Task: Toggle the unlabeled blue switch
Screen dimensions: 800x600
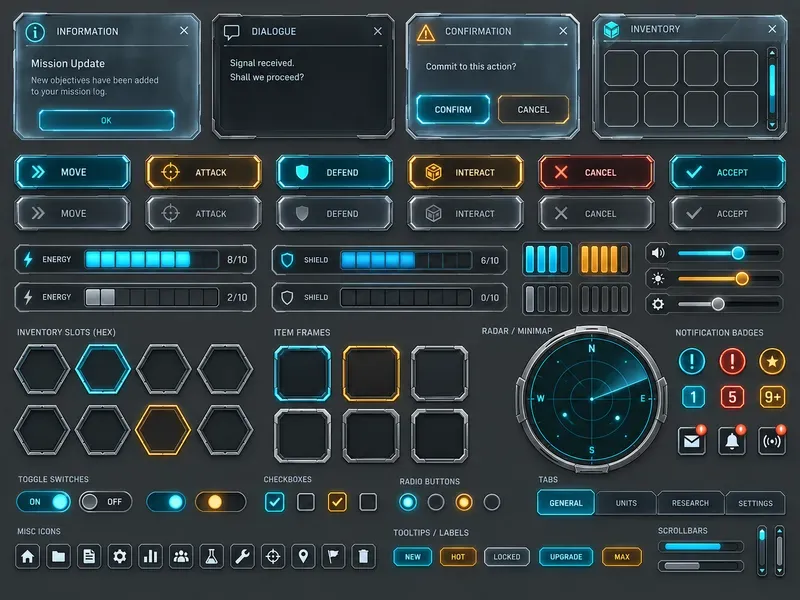Action: [166, 502]
